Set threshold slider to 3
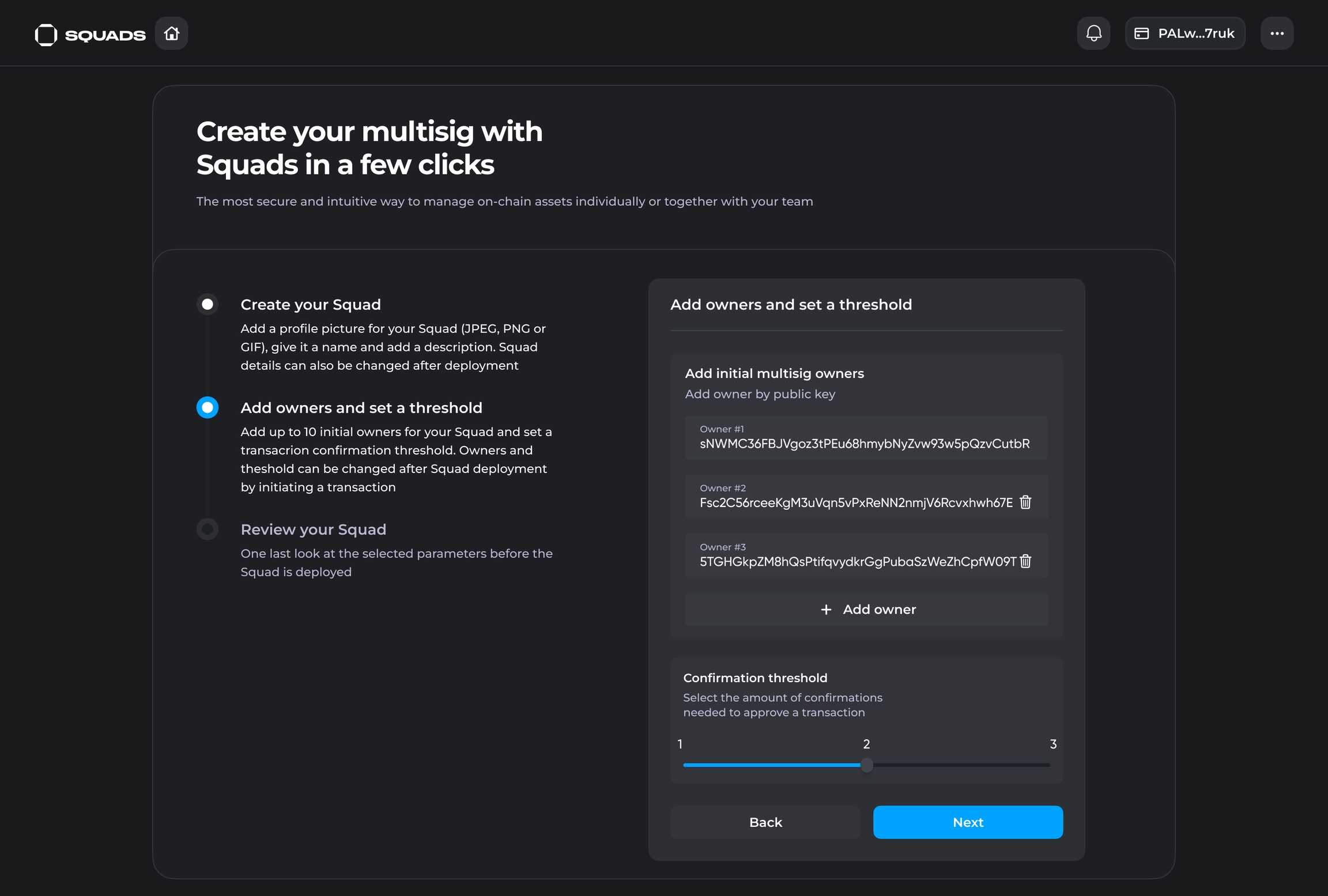The width and height of the screenshot is (1328, 896). (x=1050, y=765)
